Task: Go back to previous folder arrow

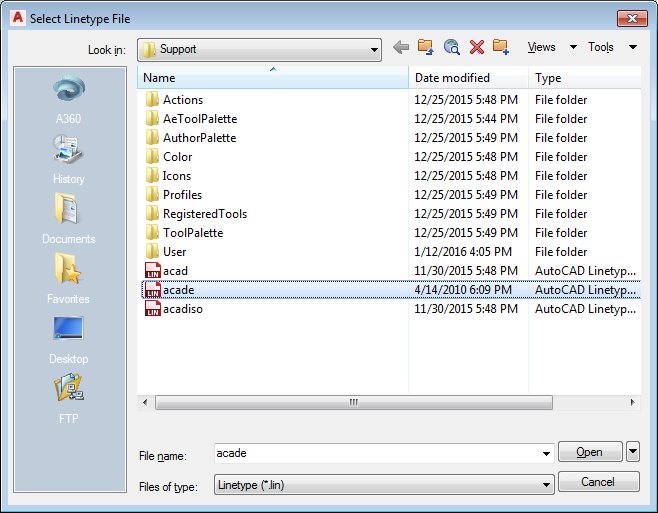Action: coord(401,47)
